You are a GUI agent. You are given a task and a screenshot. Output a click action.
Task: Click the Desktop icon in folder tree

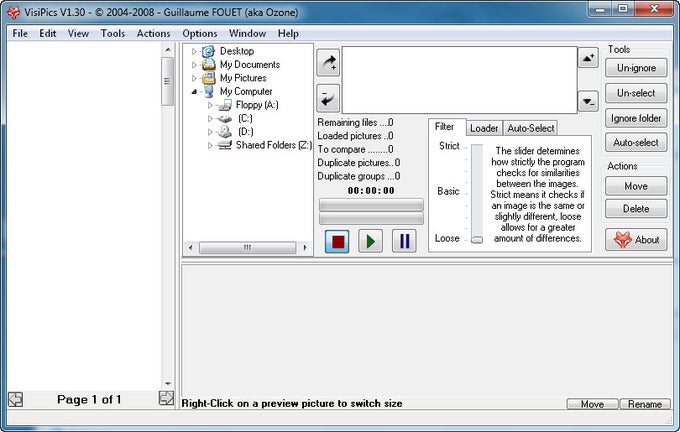click(209, 51)
